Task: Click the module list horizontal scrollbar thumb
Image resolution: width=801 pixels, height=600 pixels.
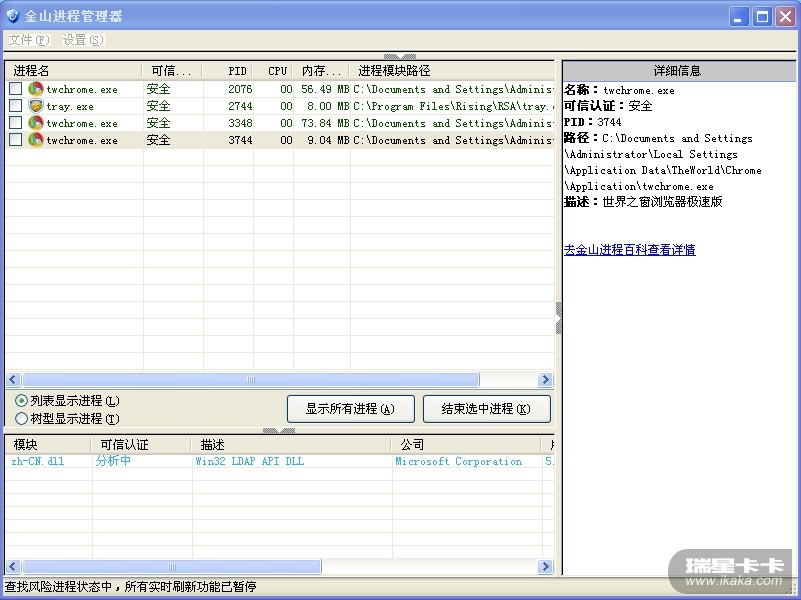Action: [172, 566]
